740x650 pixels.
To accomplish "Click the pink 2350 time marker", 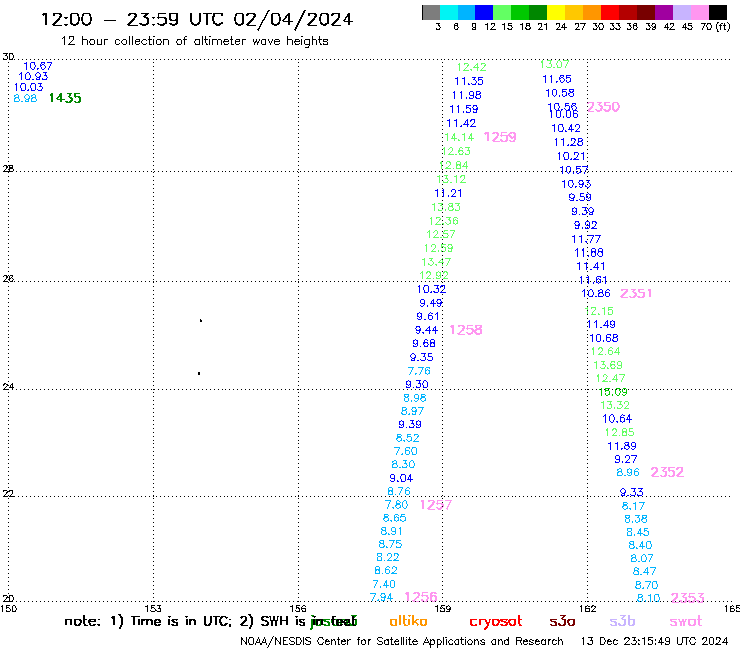I will [604, 107].
